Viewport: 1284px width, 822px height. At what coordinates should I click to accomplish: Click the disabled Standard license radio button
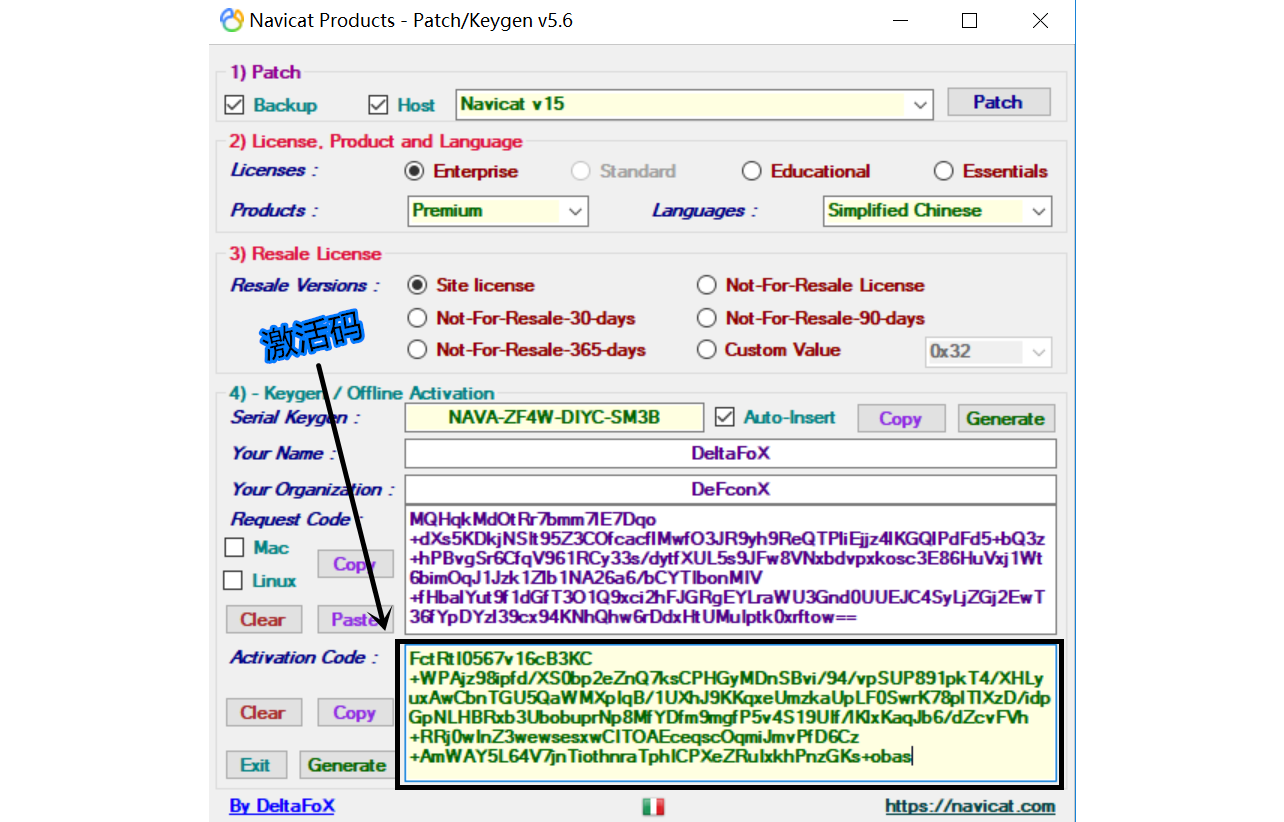[x=580, y=171]
